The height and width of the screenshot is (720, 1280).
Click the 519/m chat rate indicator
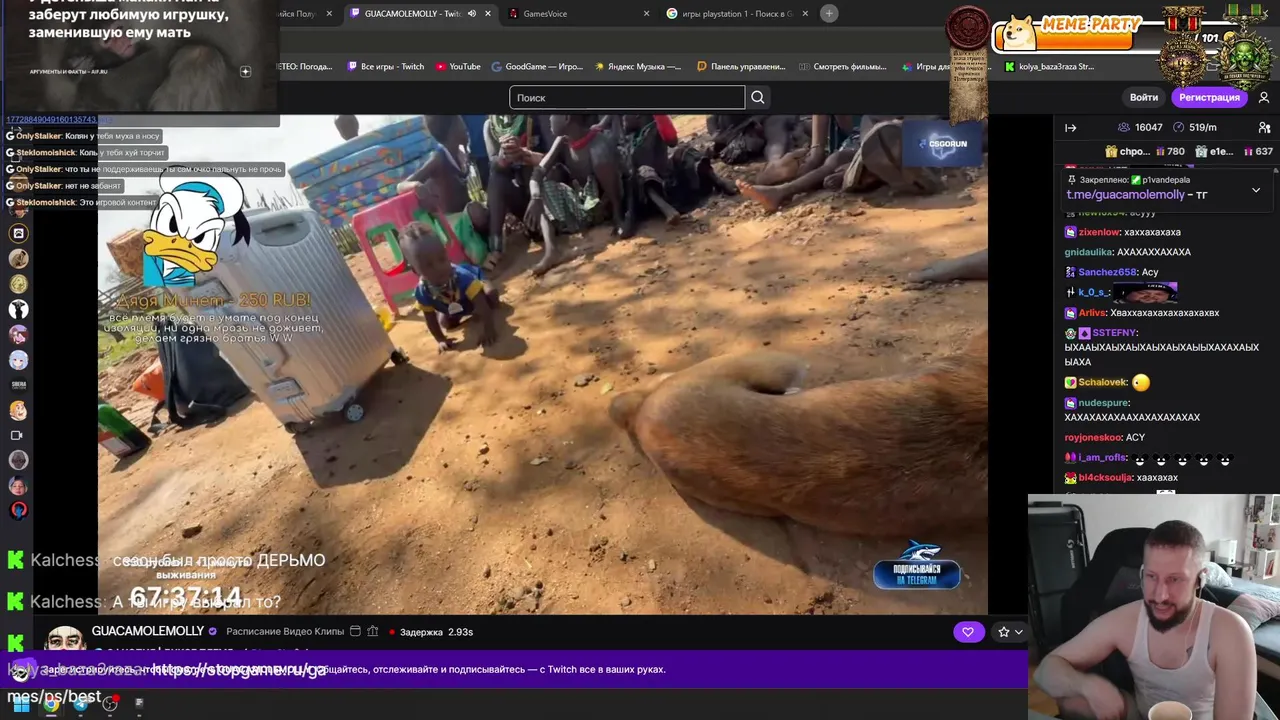coord(1194,127)
